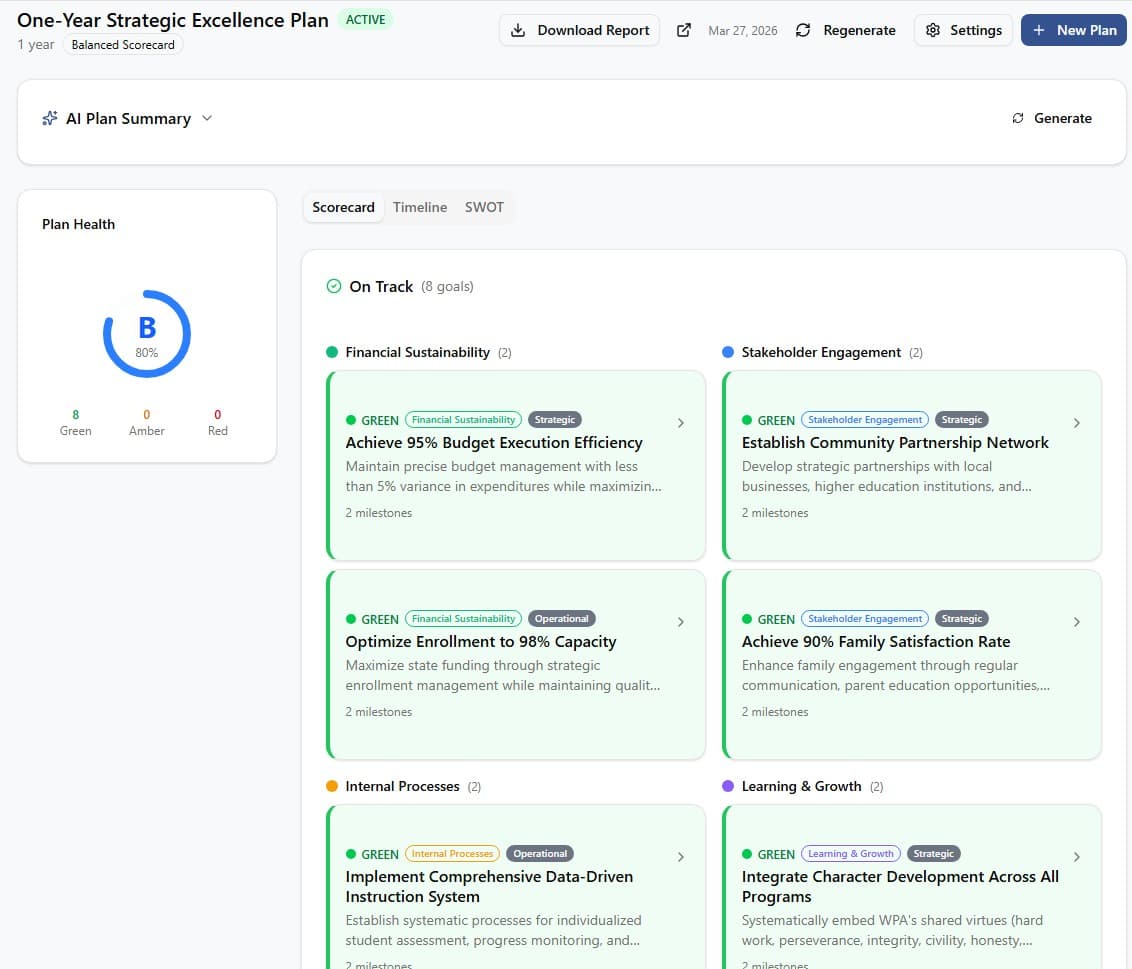Click the GREEN status dot on Community Partnership card
Screen dimensions: 1132x969
pyautogui.click(x=747, y=420)
